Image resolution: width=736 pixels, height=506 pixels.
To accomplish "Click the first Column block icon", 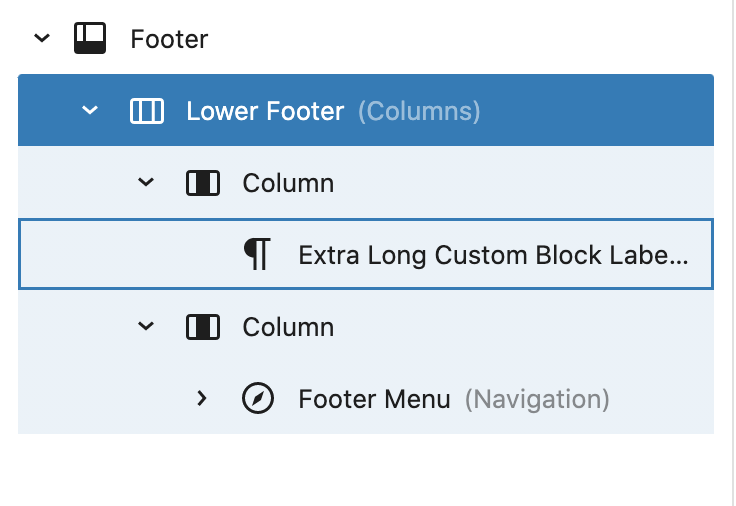I will point(202,183).
